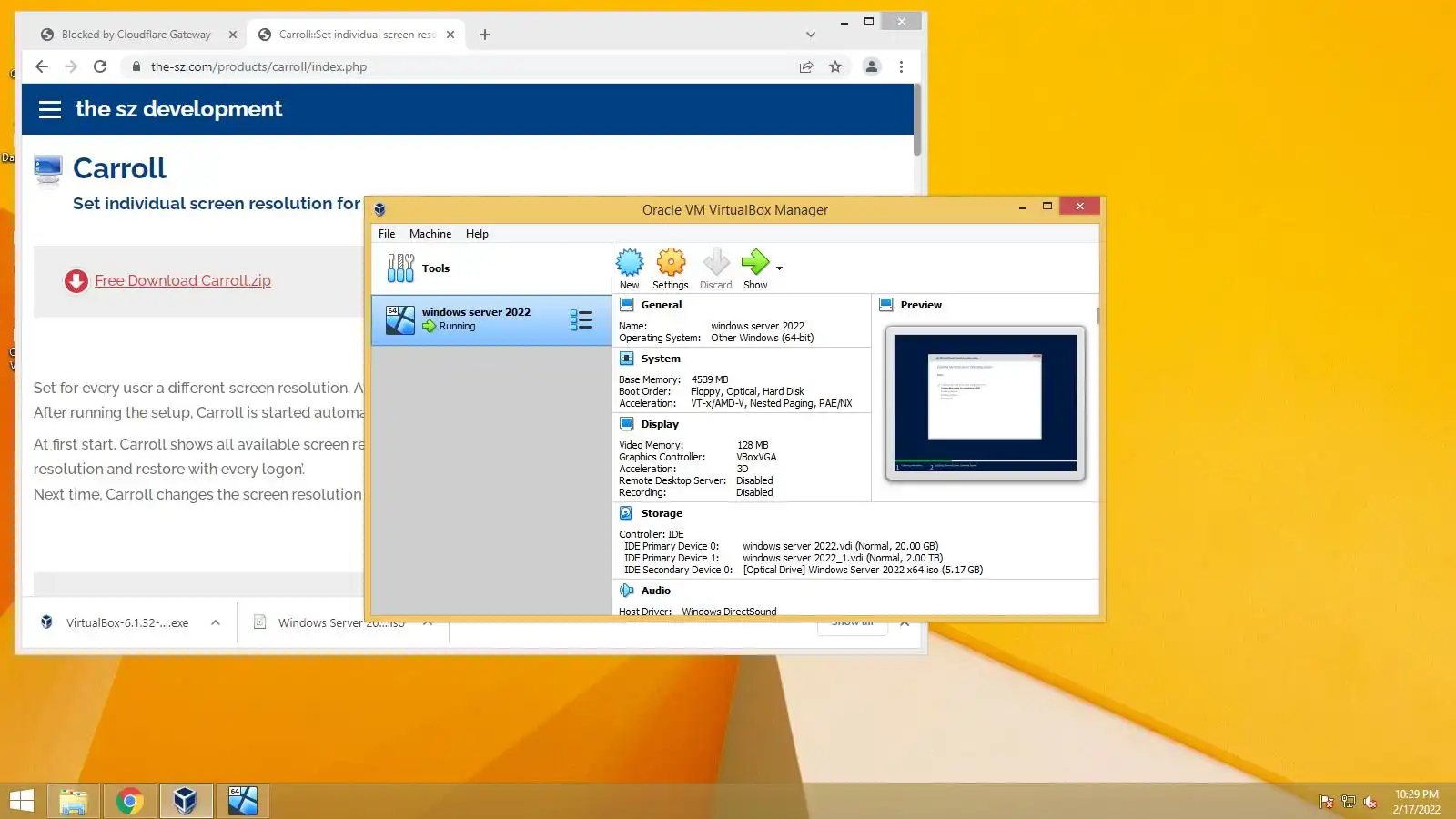1456x819 pixels.
Task: Open the machine tools menu icon for windows server 2022
Action: click(x=581, y=320)
